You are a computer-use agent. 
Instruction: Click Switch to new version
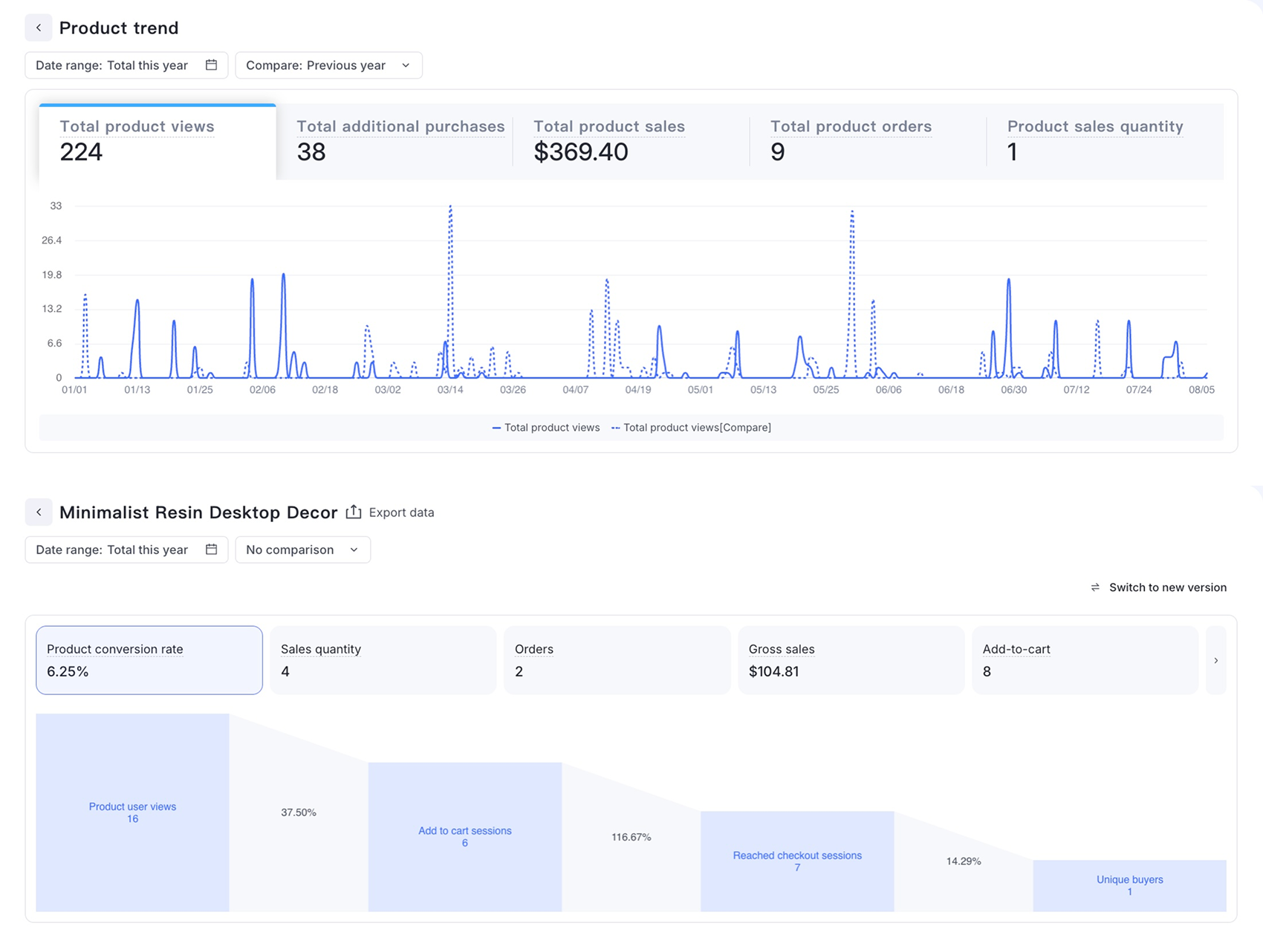1167,587
